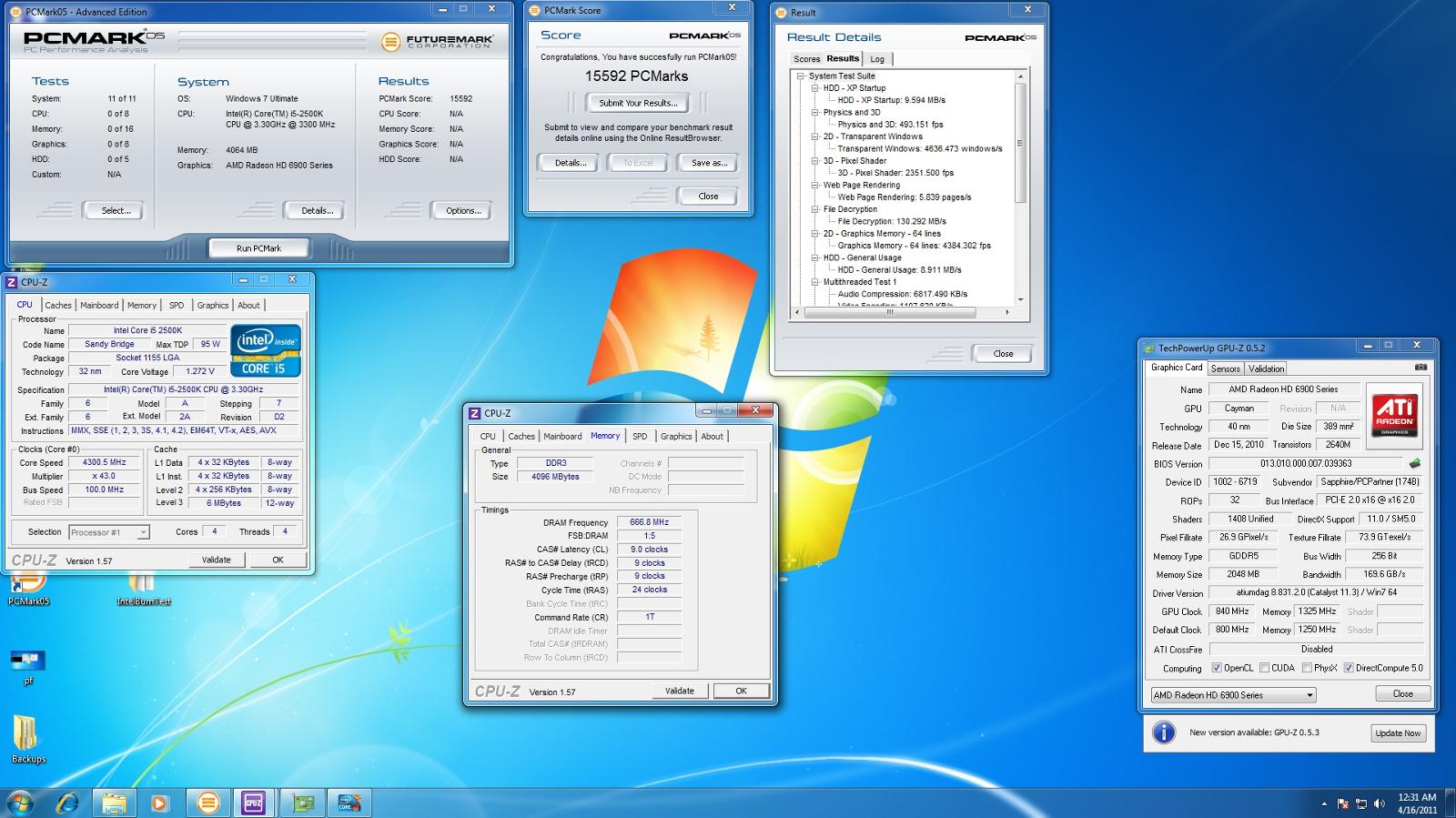Image resolution: width=1456 pixels, height=818 pixels.
Task: Switch to CPU-Z purple taskbar icon
Action: tap(253, 803)
